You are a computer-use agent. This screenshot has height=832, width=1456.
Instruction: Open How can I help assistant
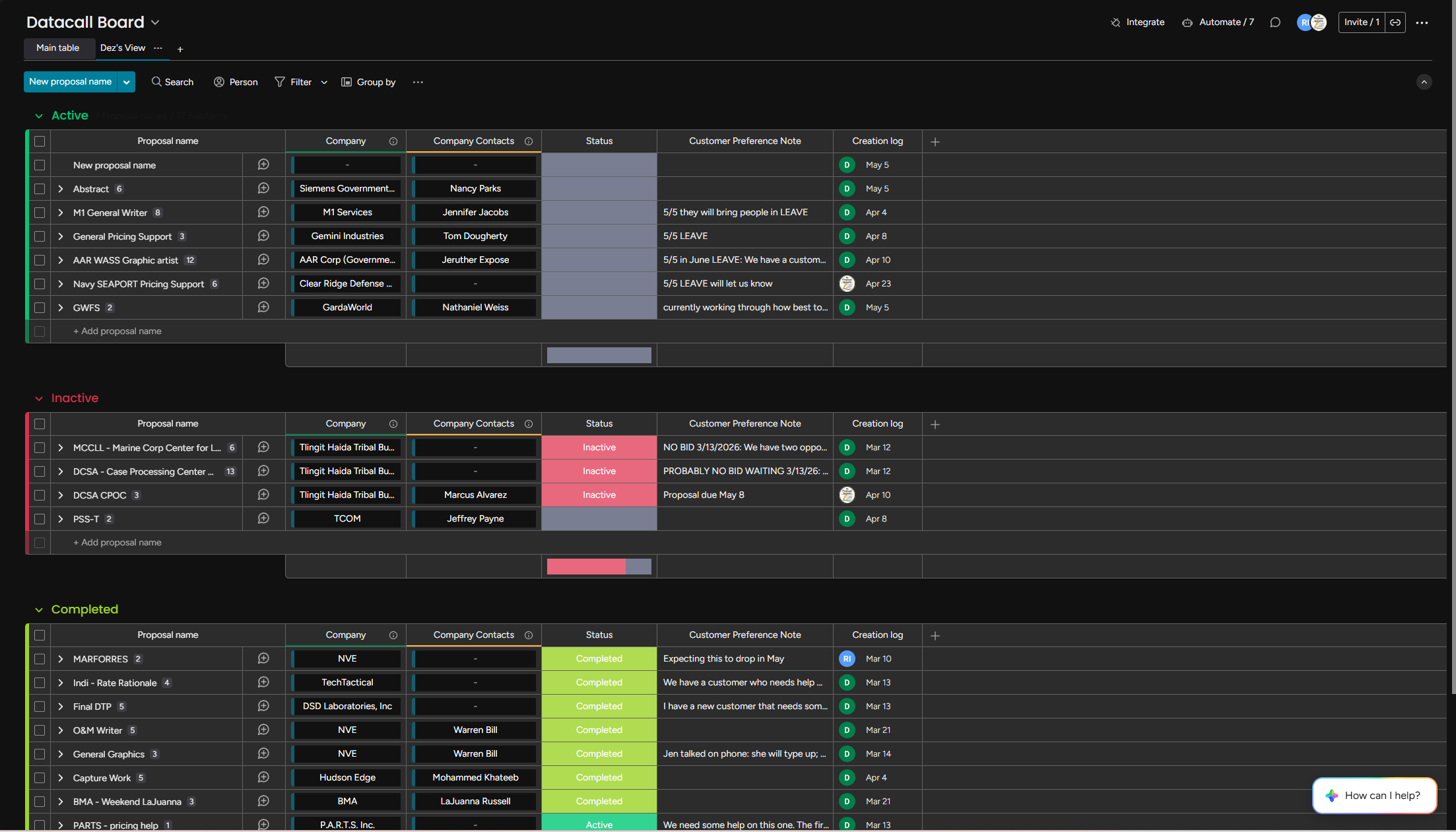(1374, 796)
